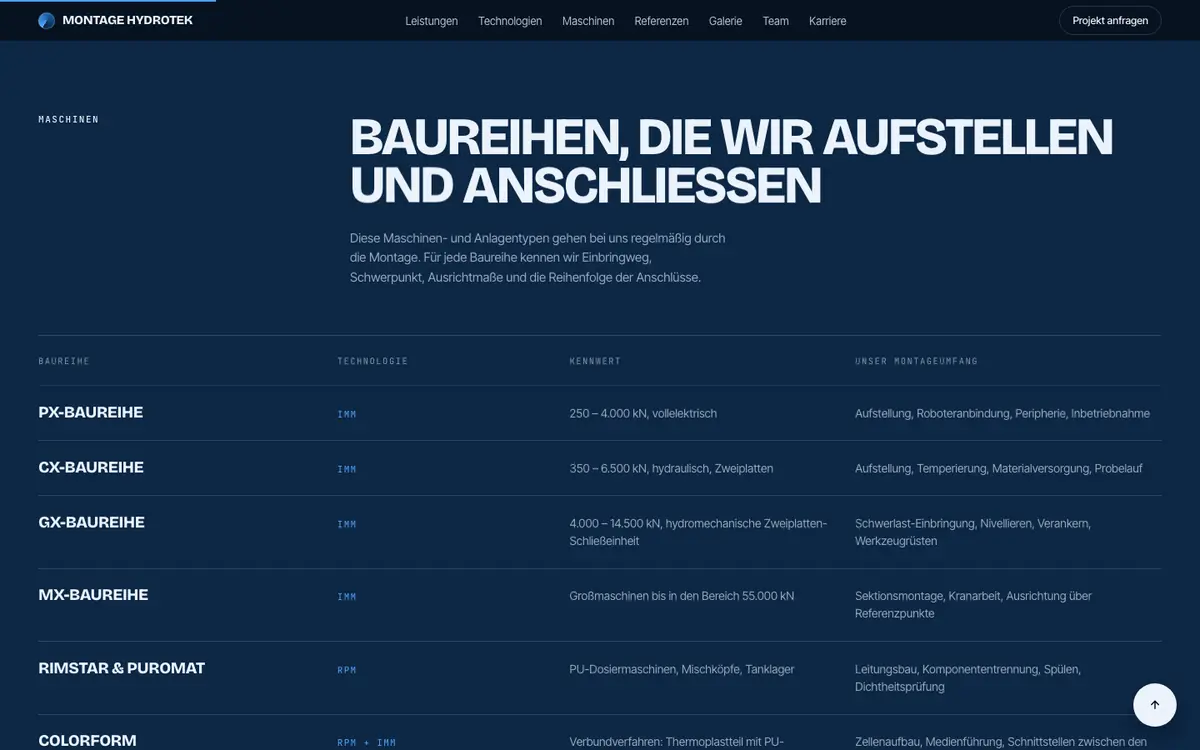Viewport: 1200px width, 750px height.
Task: Select the PX-BAUREIHE row title
Action: (x=91, y=412)
